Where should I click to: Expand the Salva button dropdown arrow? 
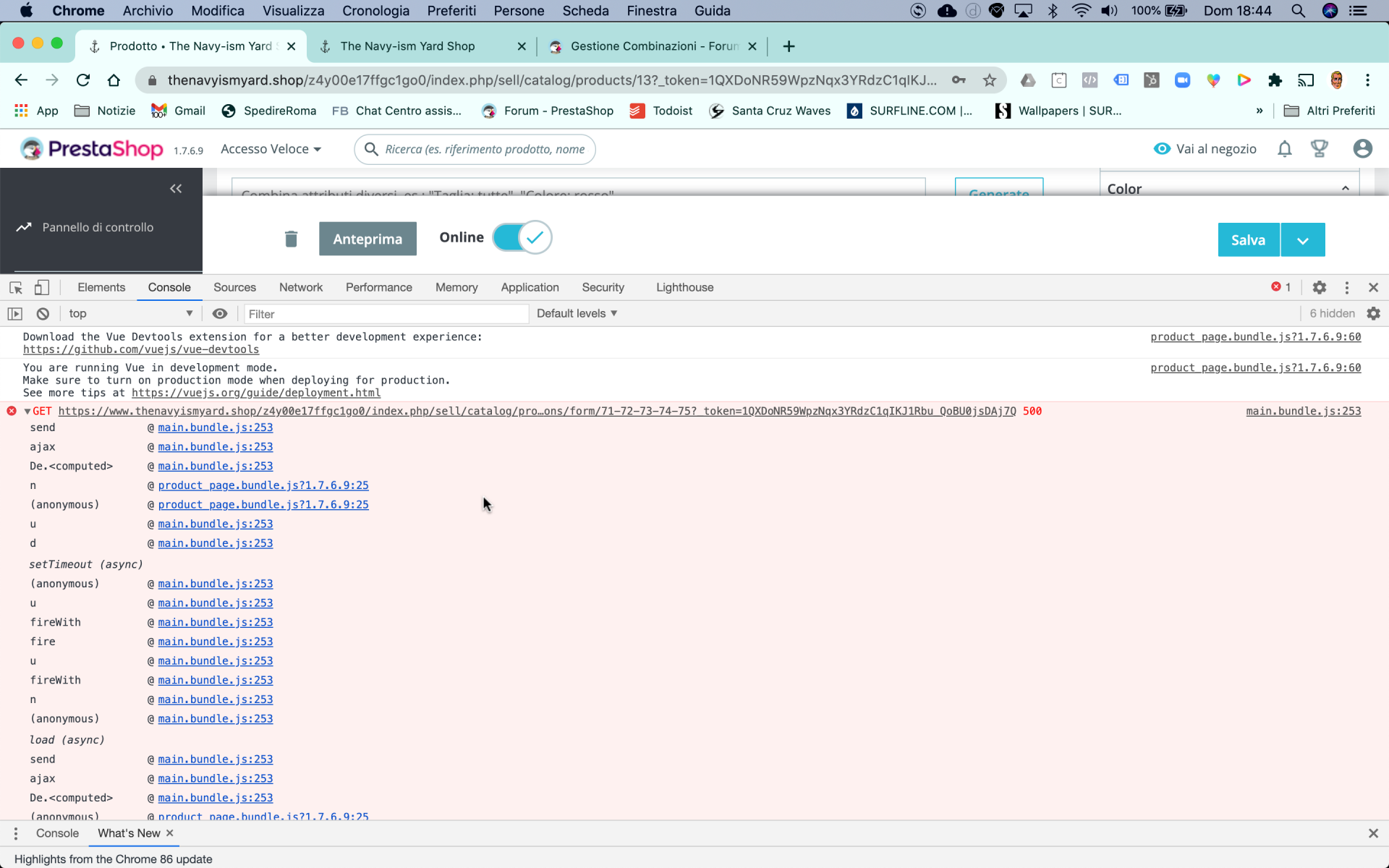[x=1302, y=240]
